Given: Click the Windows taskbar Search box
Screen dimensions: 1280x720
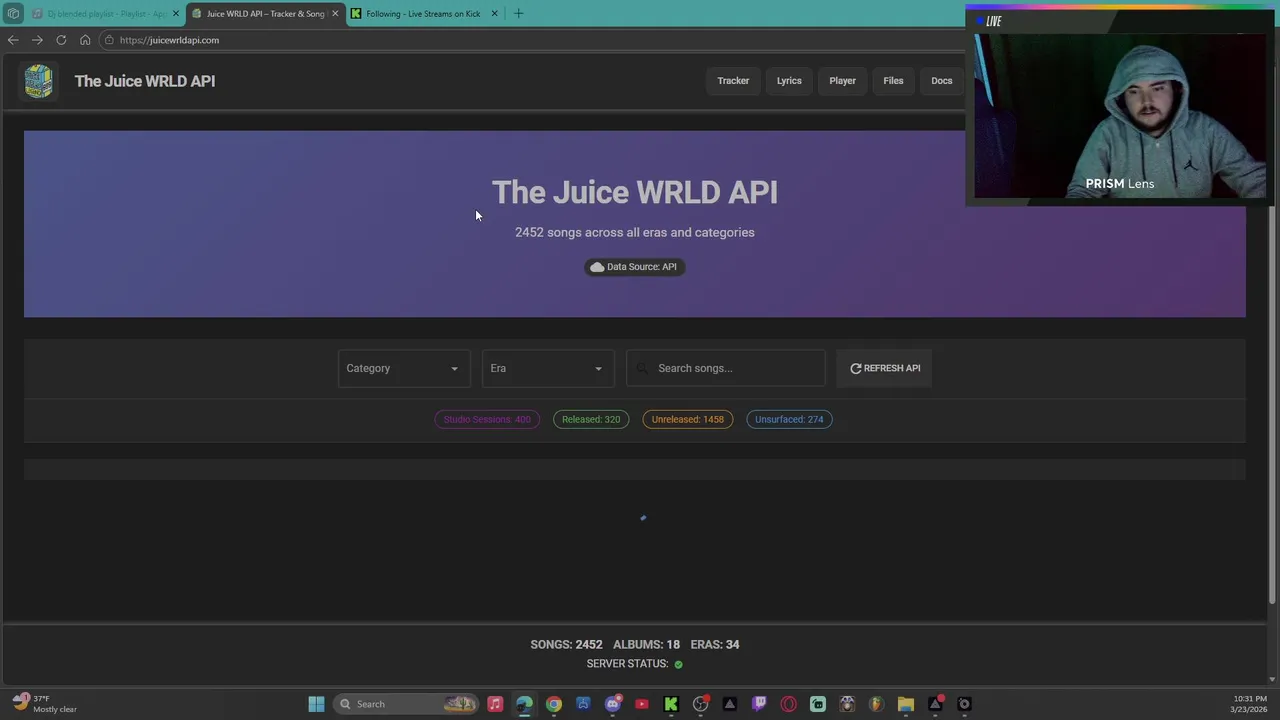Looking at the screenshot, I should click(x=405, y=704).
